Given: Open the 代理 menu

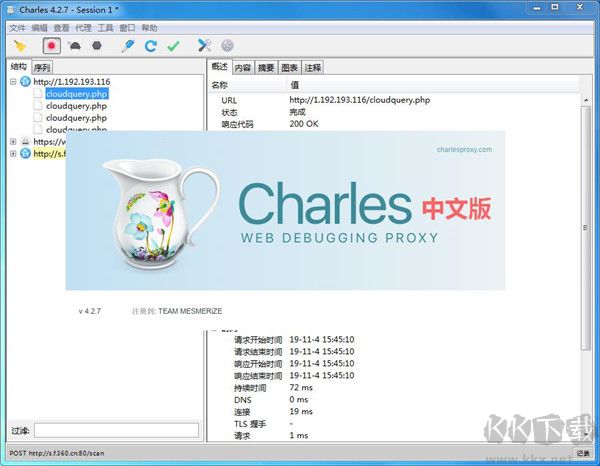Looking at the screenshot, I should (83, 28).
